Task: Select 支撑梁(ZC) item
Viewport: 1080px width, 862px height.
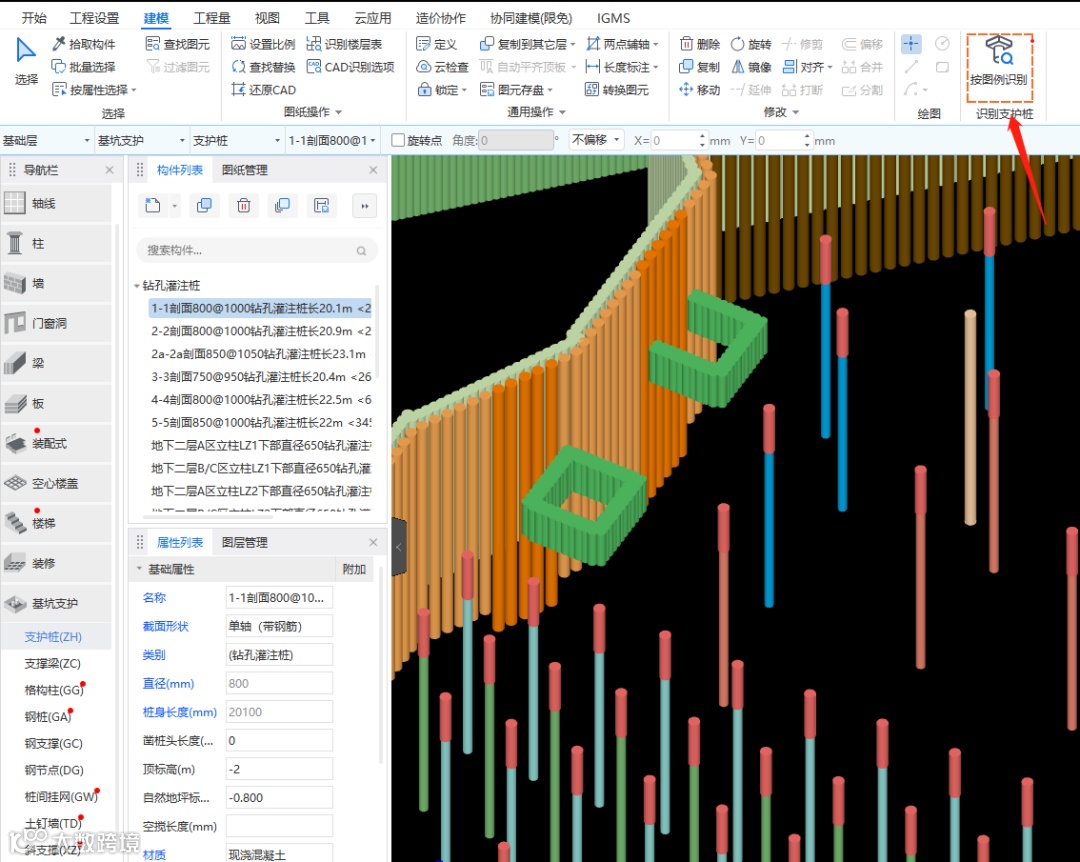Action: point(53,664)
